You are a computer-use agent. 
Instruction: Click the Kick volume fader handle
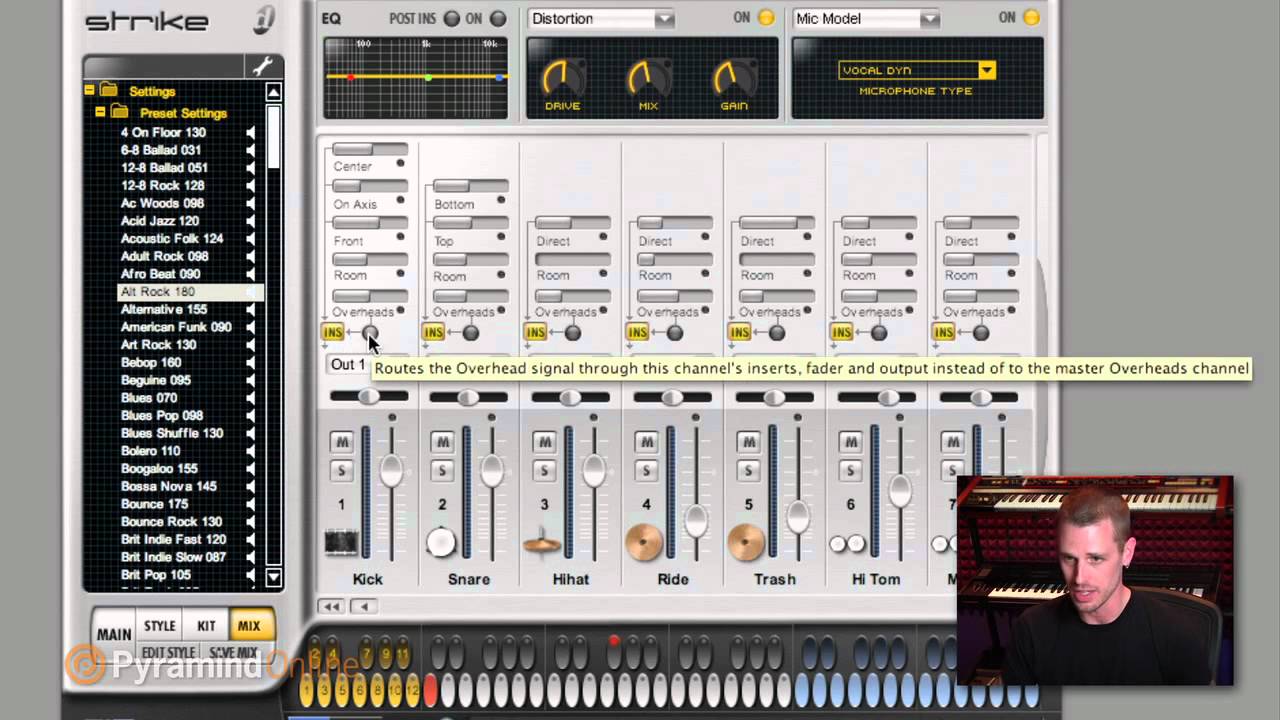pyautogui.click(x=391, y=470)
